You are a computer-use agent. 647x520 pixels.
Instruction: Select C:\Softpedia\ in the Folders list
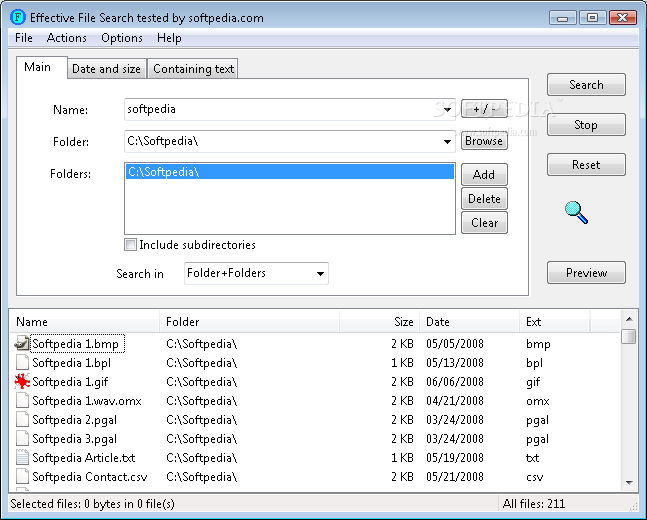click(x=290, y=172)
